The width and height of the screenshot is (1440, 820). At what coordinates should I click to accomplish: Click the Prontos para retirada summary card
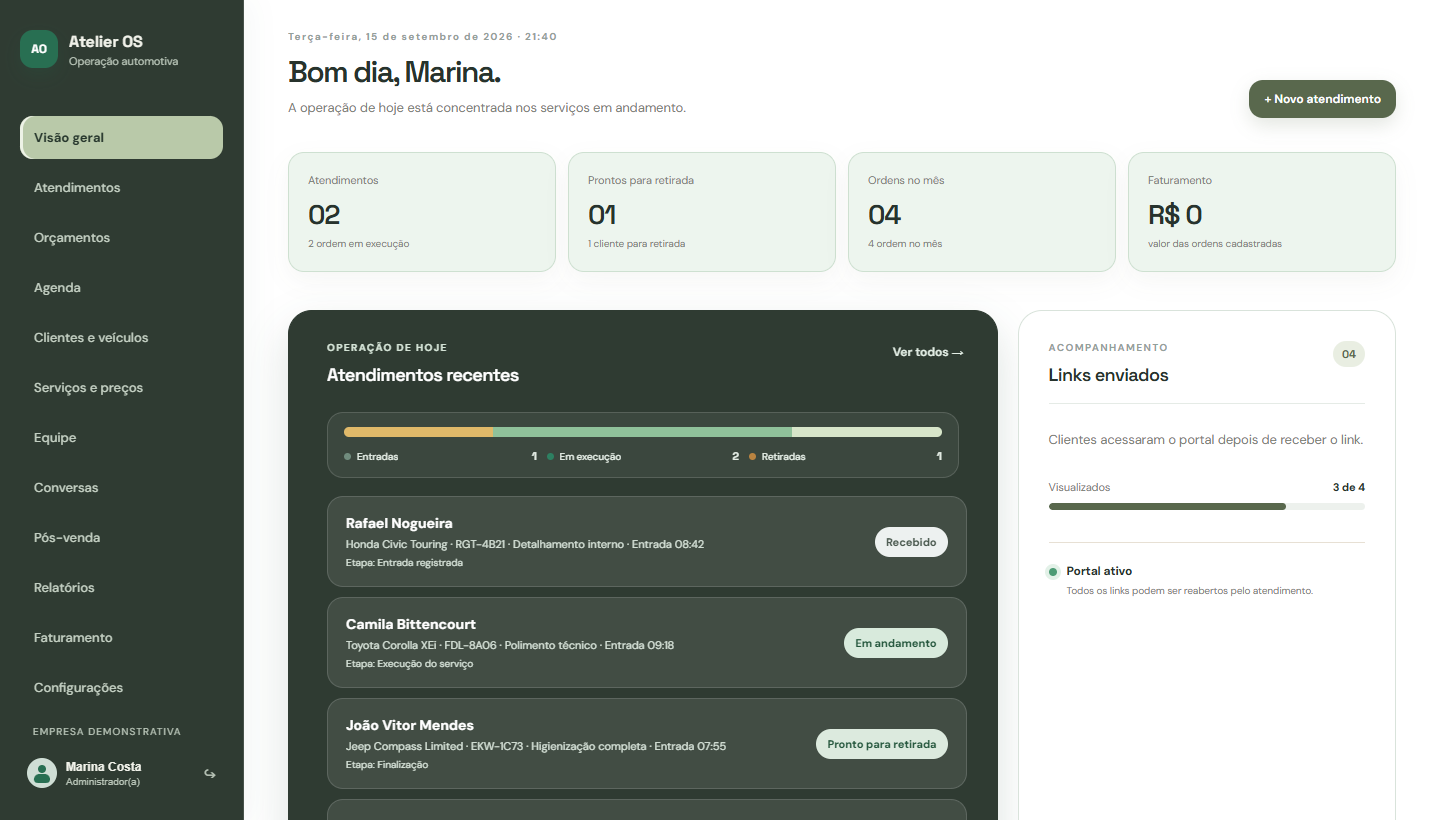[702, 212]
